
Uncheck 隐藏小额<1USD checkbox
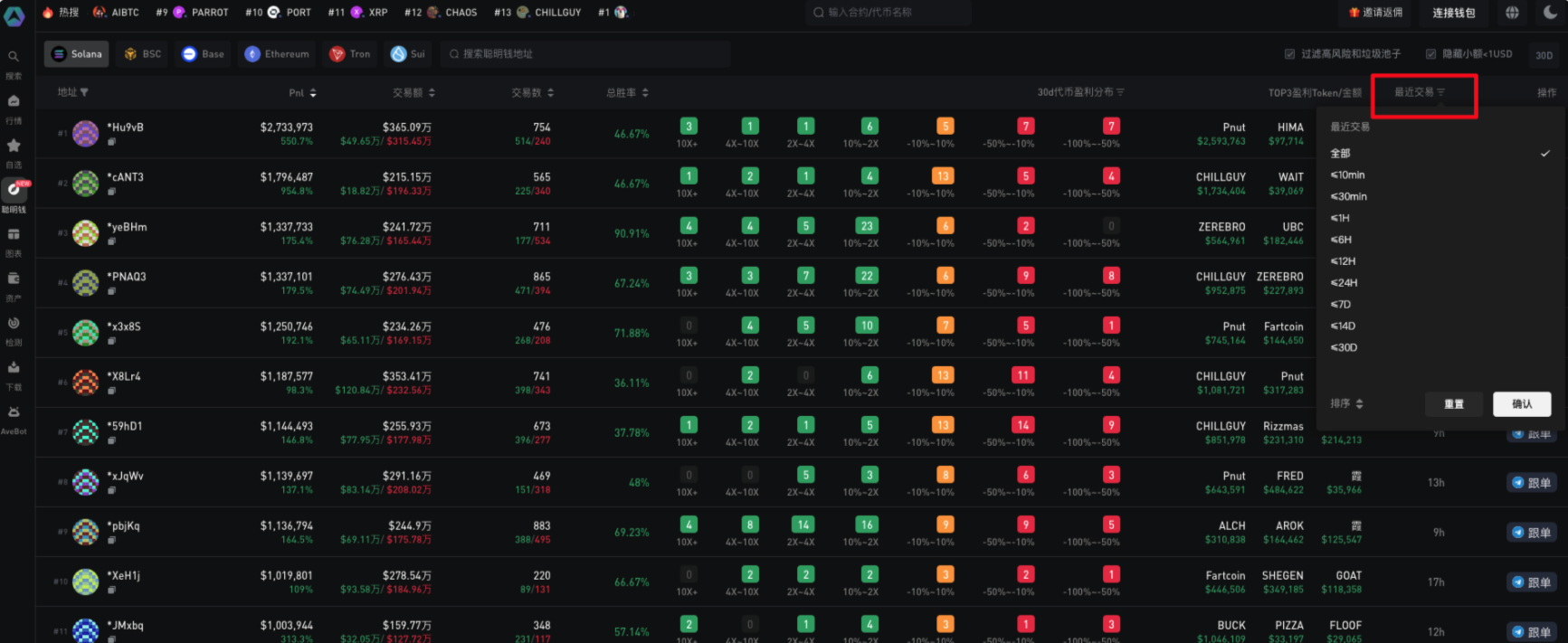coord(1430,54)
